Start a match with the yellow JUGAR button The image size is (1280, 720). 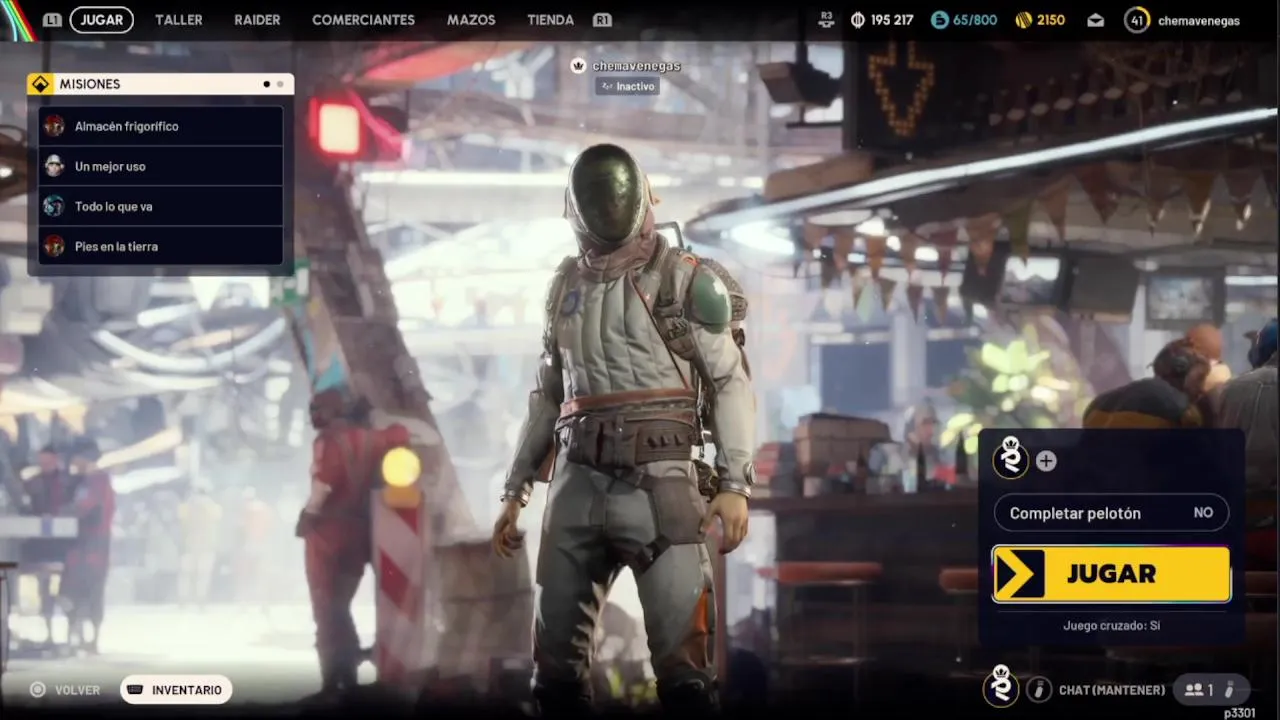1111,574
